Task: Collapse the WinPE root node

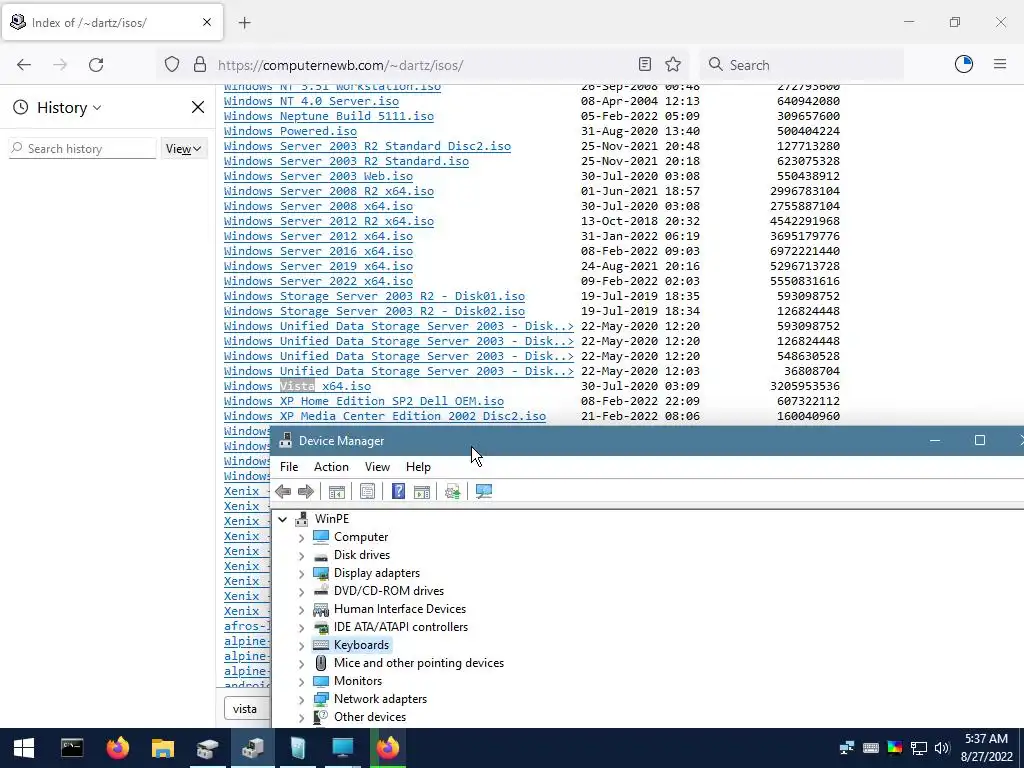Action: tap(282, 519)
